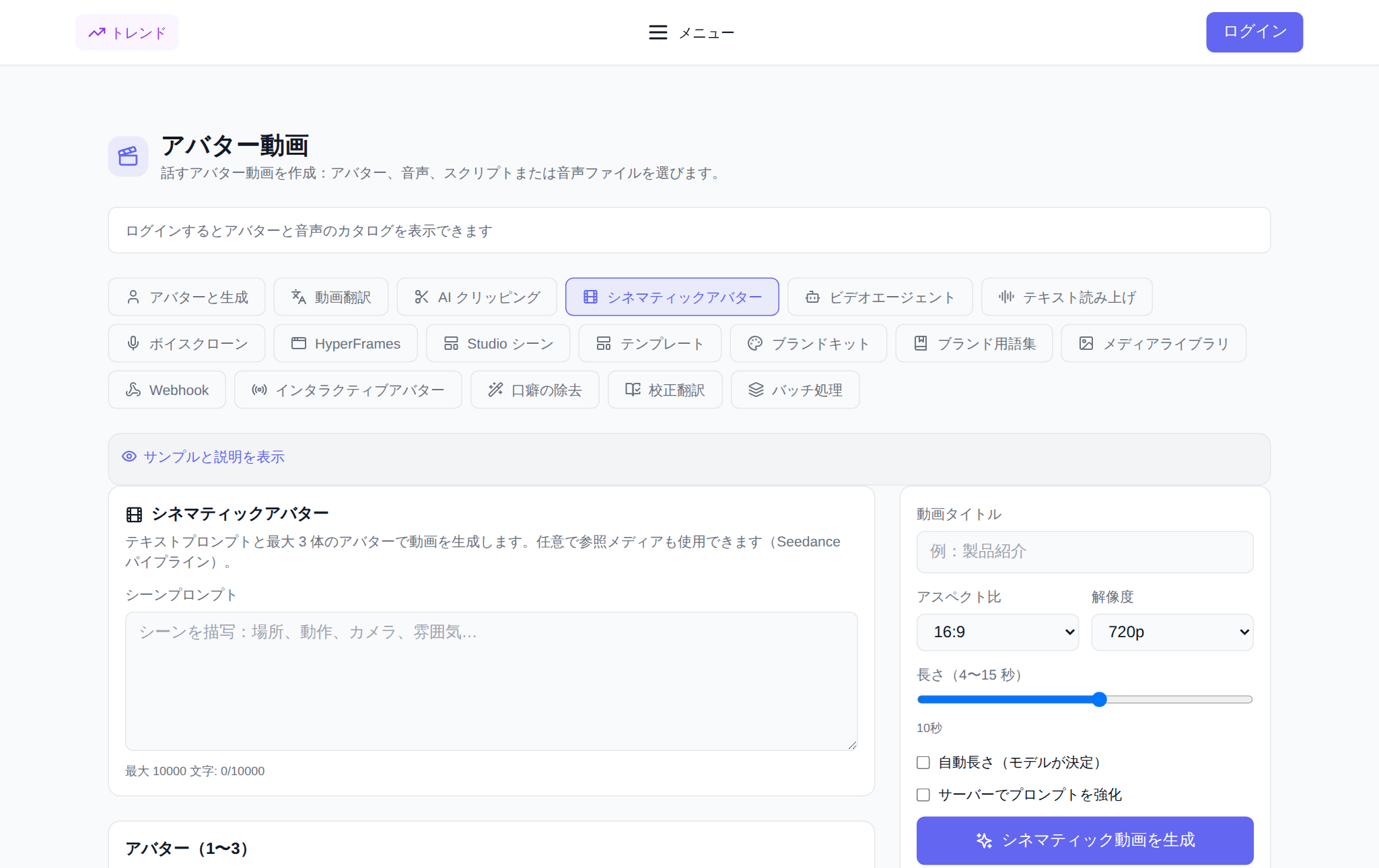Click the 動画タイトル input field
Image resolution: width=1379 pixels, height=868 pixels.
pyautogui.click(x=1085, y=552)
